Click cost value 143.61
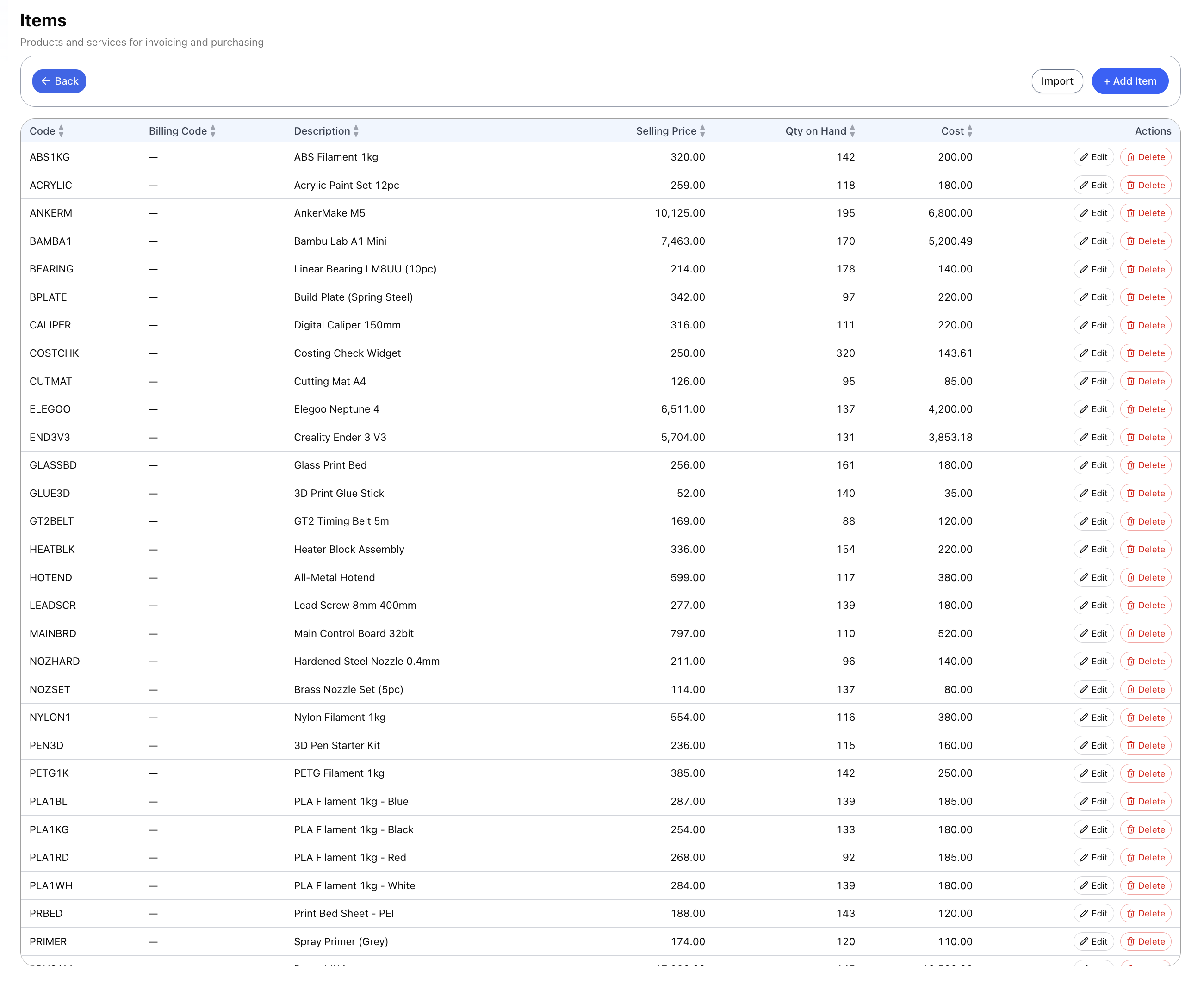 click(955, 353)
